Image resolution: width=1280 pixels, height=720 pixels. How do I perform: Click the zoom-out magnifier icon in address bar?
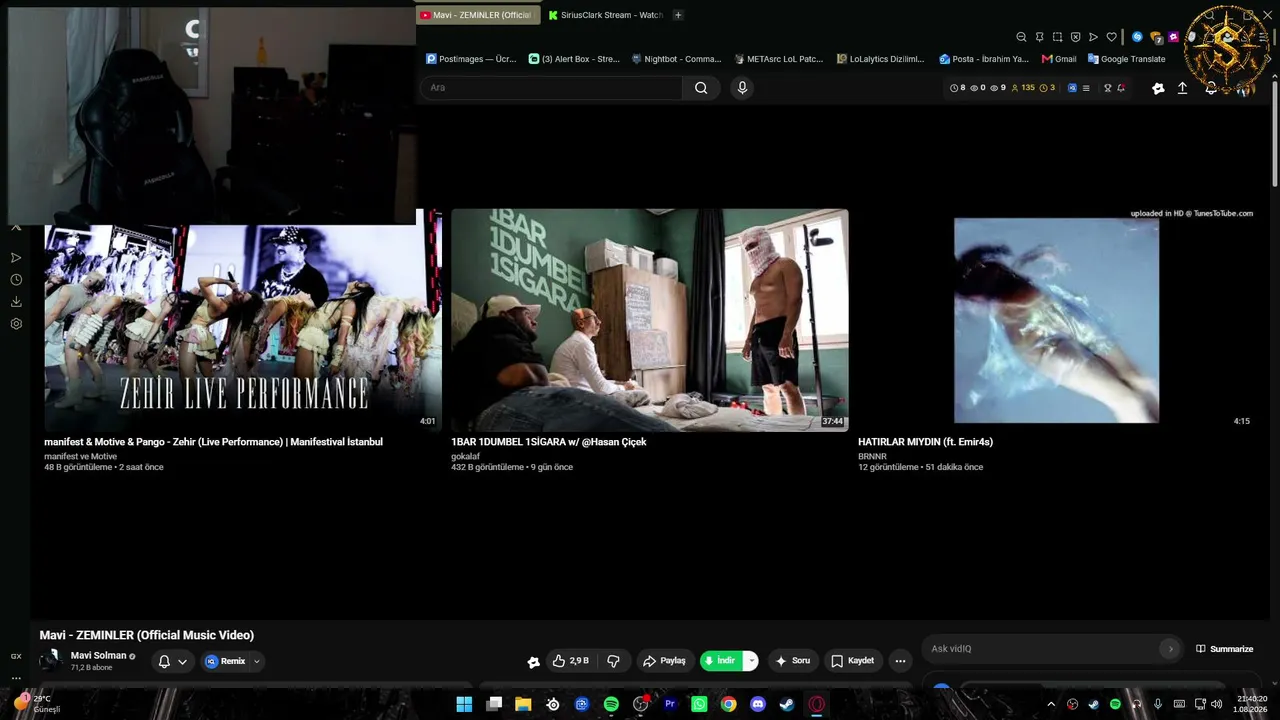pyautogui.click(x=1021, y=37)
